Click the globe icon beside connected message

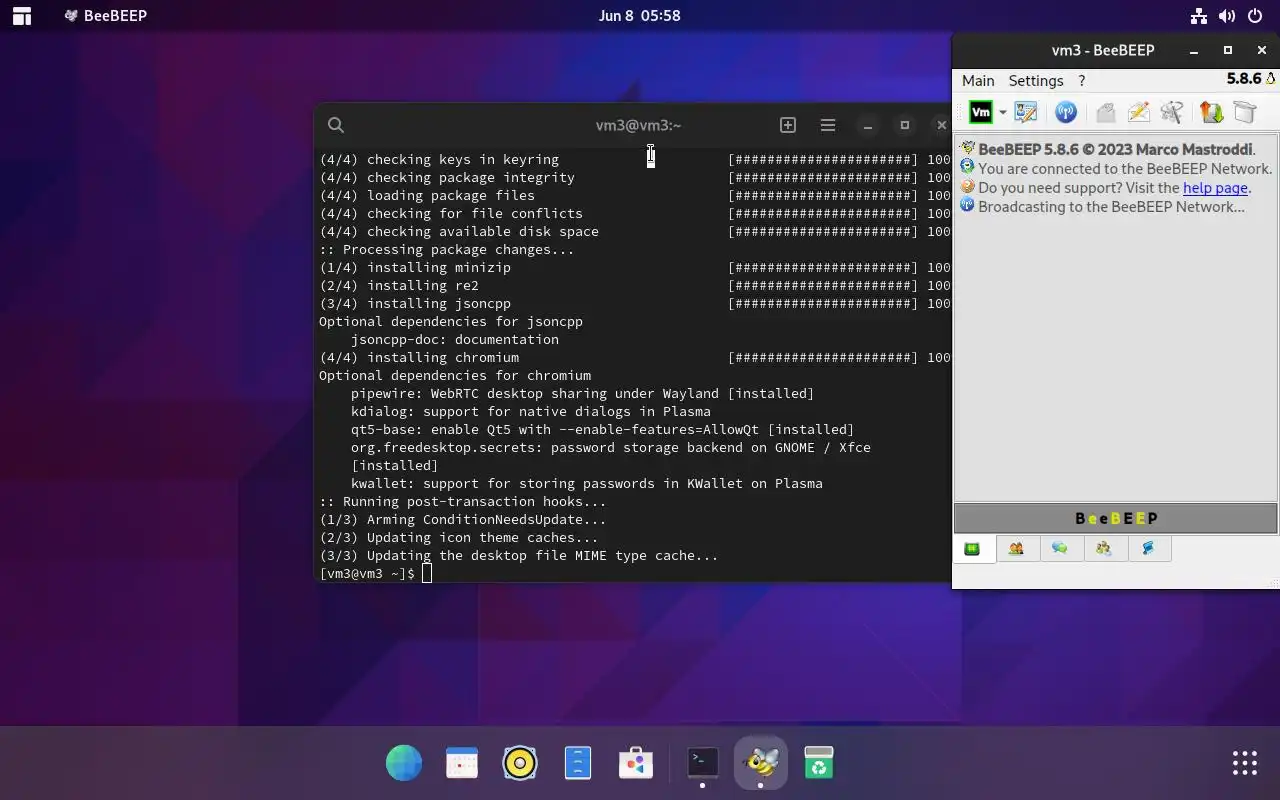coord(968,168)
